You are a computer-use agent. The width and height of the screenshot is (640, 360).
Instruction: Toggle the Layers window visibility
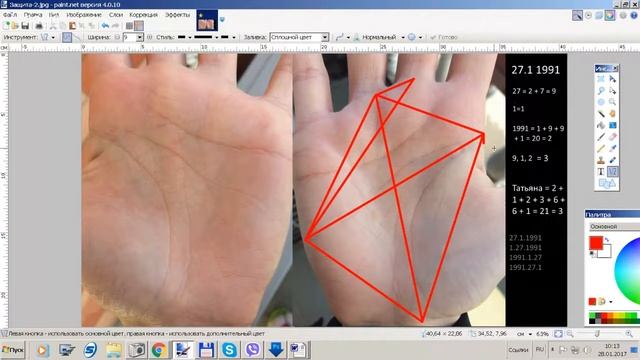click(x=599, y=16)
